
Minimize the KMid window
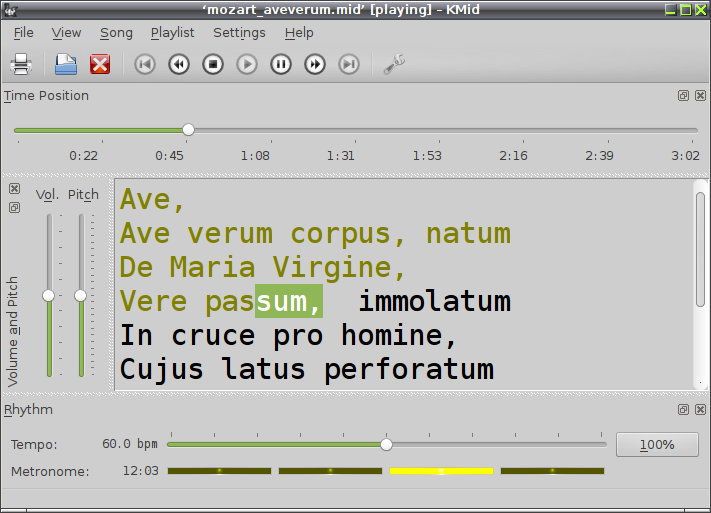pyautogui.click(x=671, y=10)
